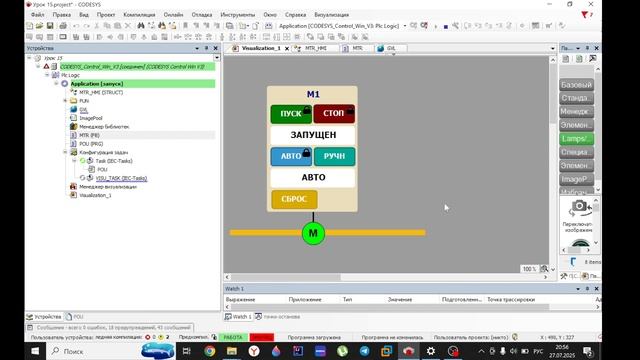Screen dimensions: 640x360
Task: Open the Файл menu
Action: click(38, 15)
